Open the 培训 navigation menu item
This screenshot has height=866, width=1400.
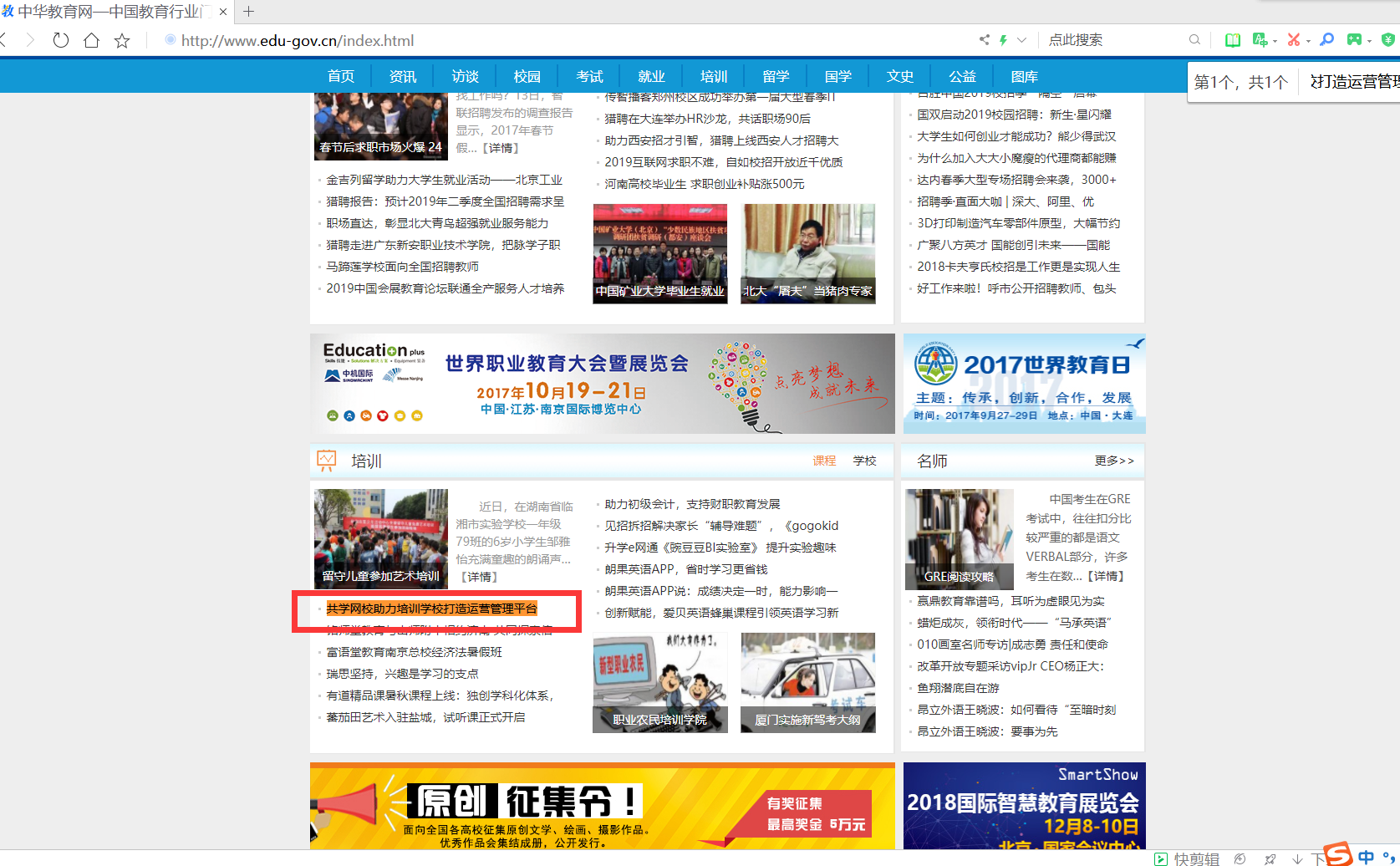point(714,76)
